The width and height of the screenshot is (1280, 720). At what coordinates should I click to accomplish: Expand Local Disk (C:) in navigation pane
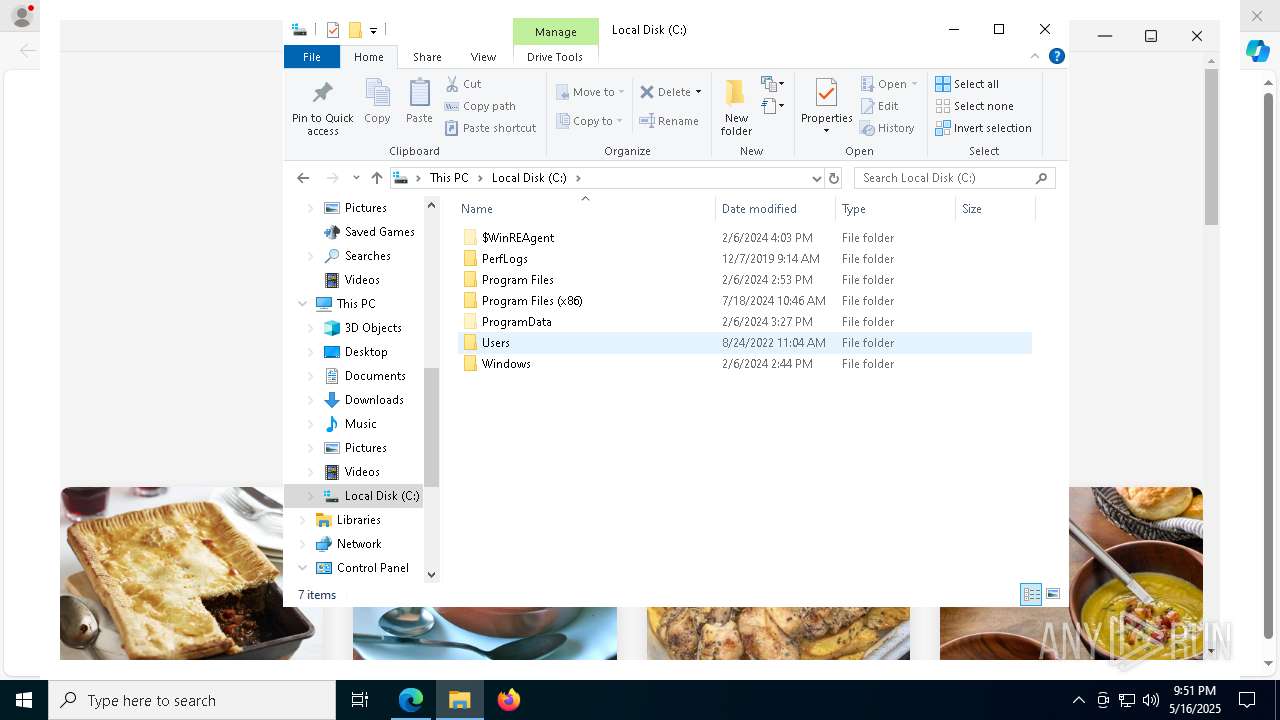tap(310, 496)
